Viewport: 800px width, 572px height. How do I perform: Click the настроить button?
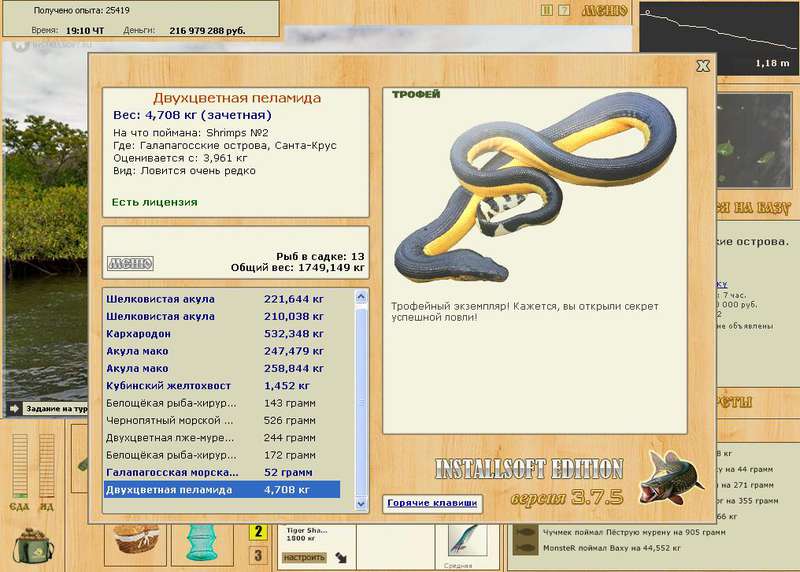click(304, 557)
